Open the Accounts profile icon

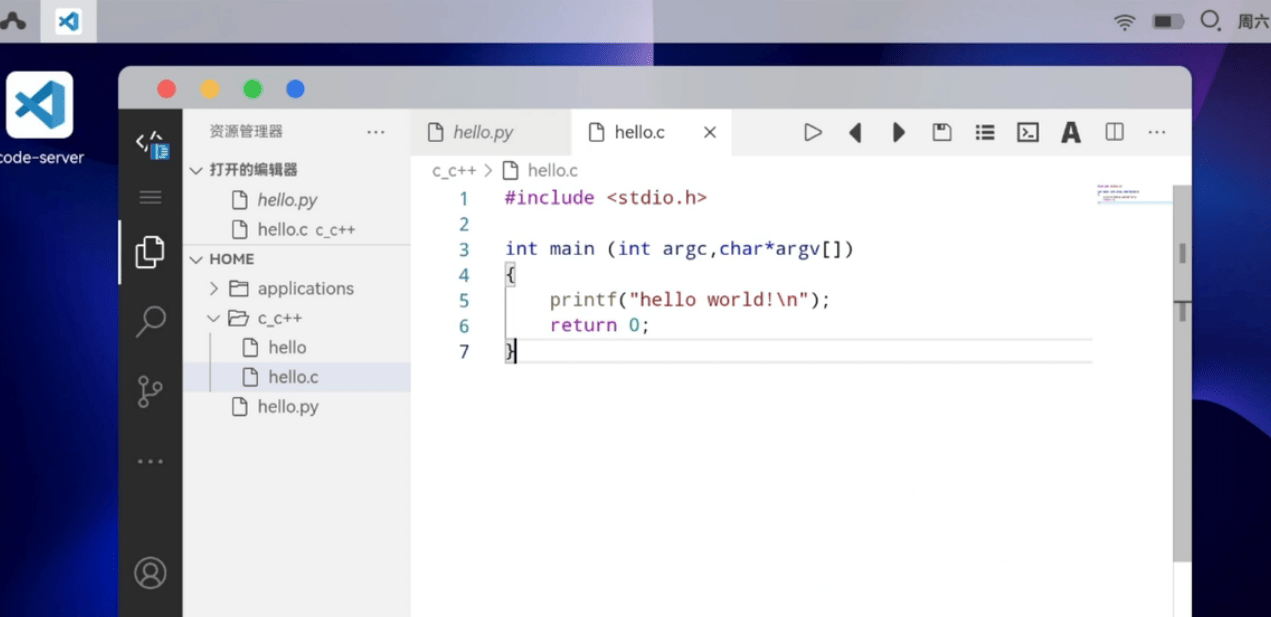coord(150,573)
